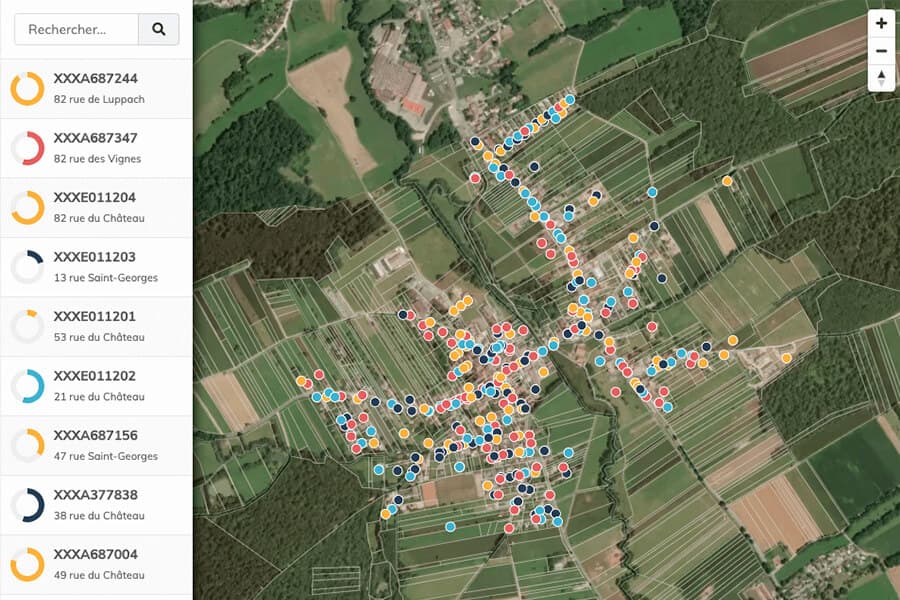Click the zoom in button on the map
Viewport: 900px width, 600px height.
click(881, 22)
